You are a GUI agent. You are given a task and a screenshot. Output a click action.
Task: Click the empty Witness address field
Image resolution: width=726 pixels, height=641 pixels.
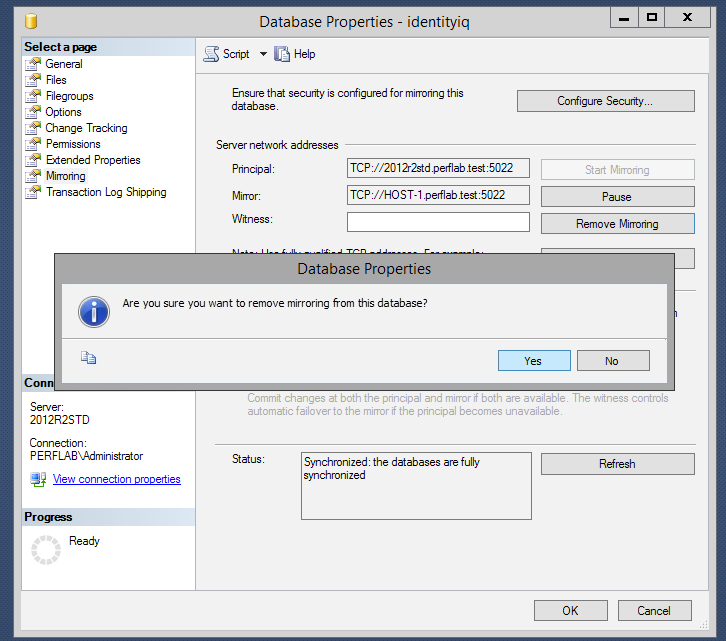click(x=438, y=222)
